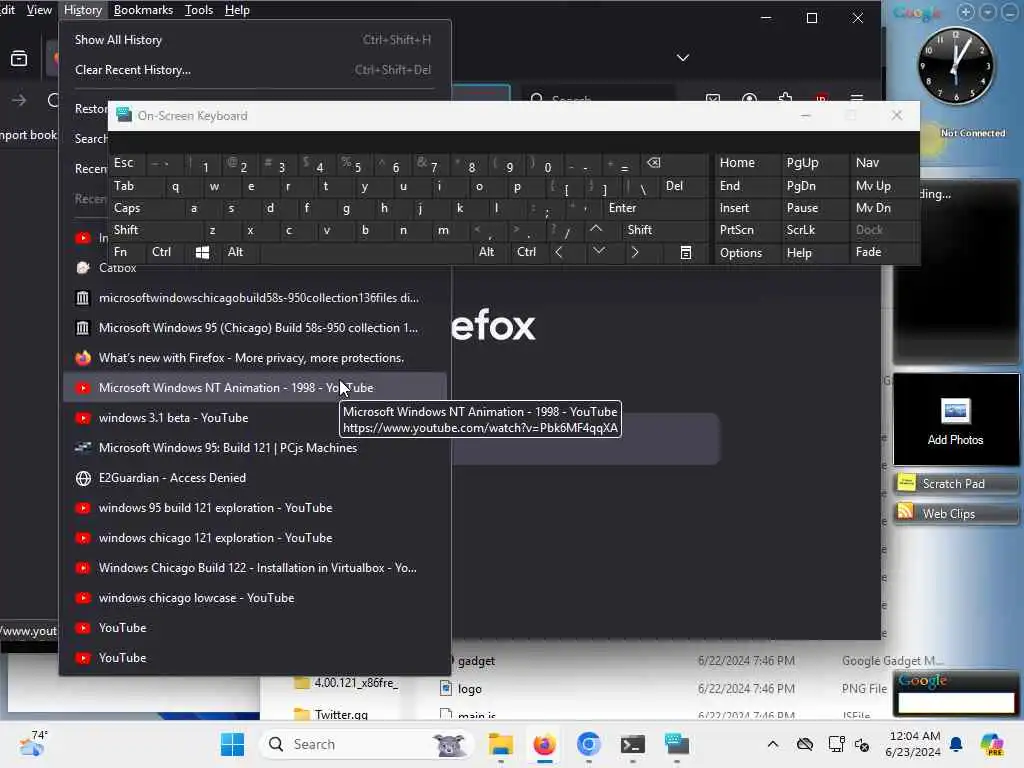Open Microsoft Windows 95 Build 121 PCjs entry
Viewport: 1024px width, 768px height.
[255, 448]
